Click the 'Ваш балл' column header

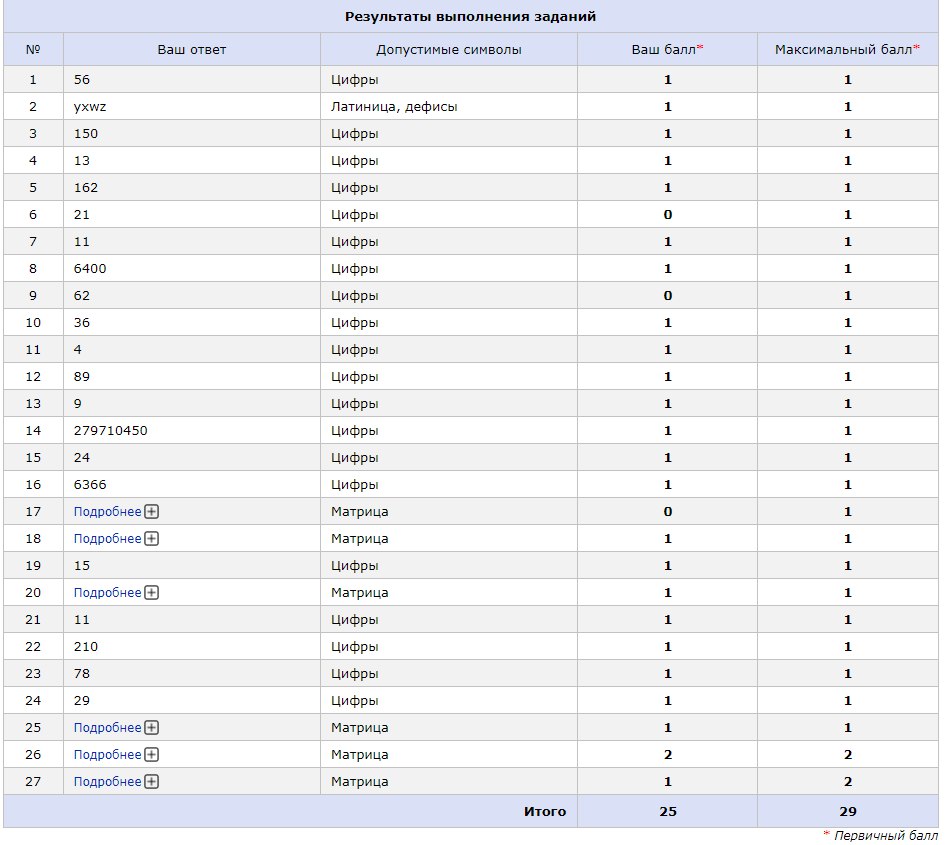pos(667,50)
